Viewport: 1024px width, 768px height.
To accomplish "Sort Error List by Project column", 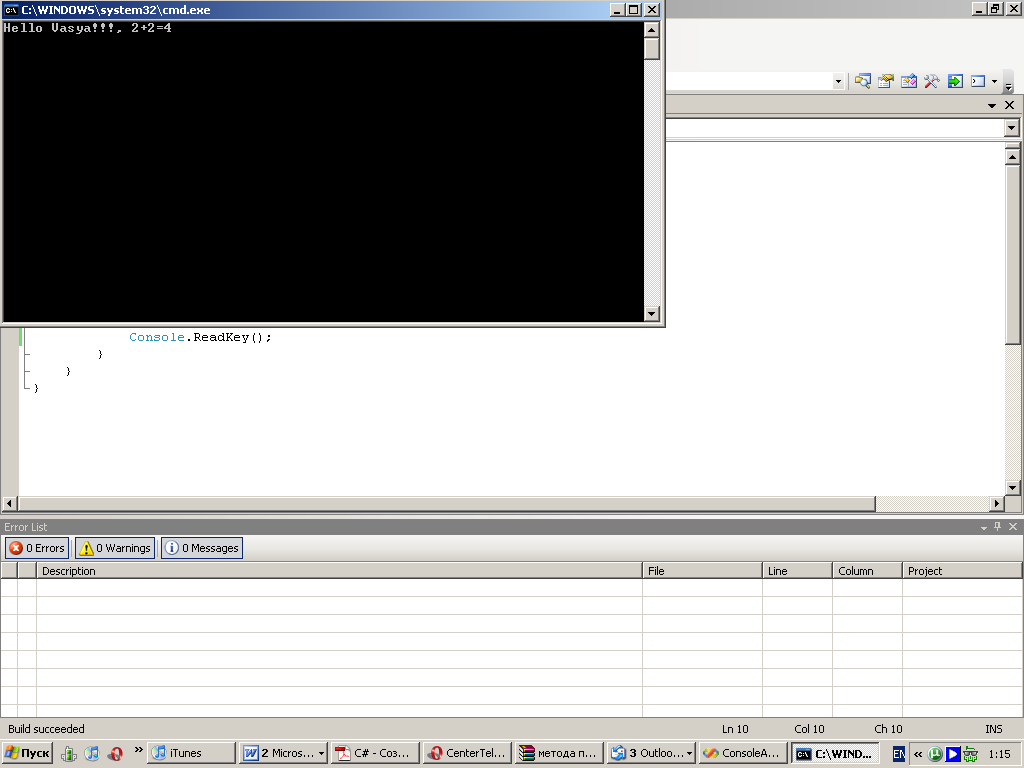I will pos(961,571).
